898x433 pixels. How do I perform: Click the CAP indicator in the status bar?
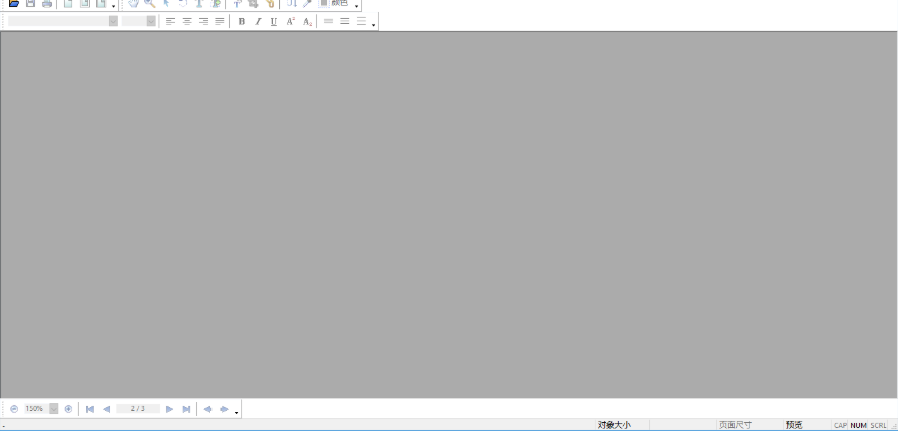click(x=840, y=426)
